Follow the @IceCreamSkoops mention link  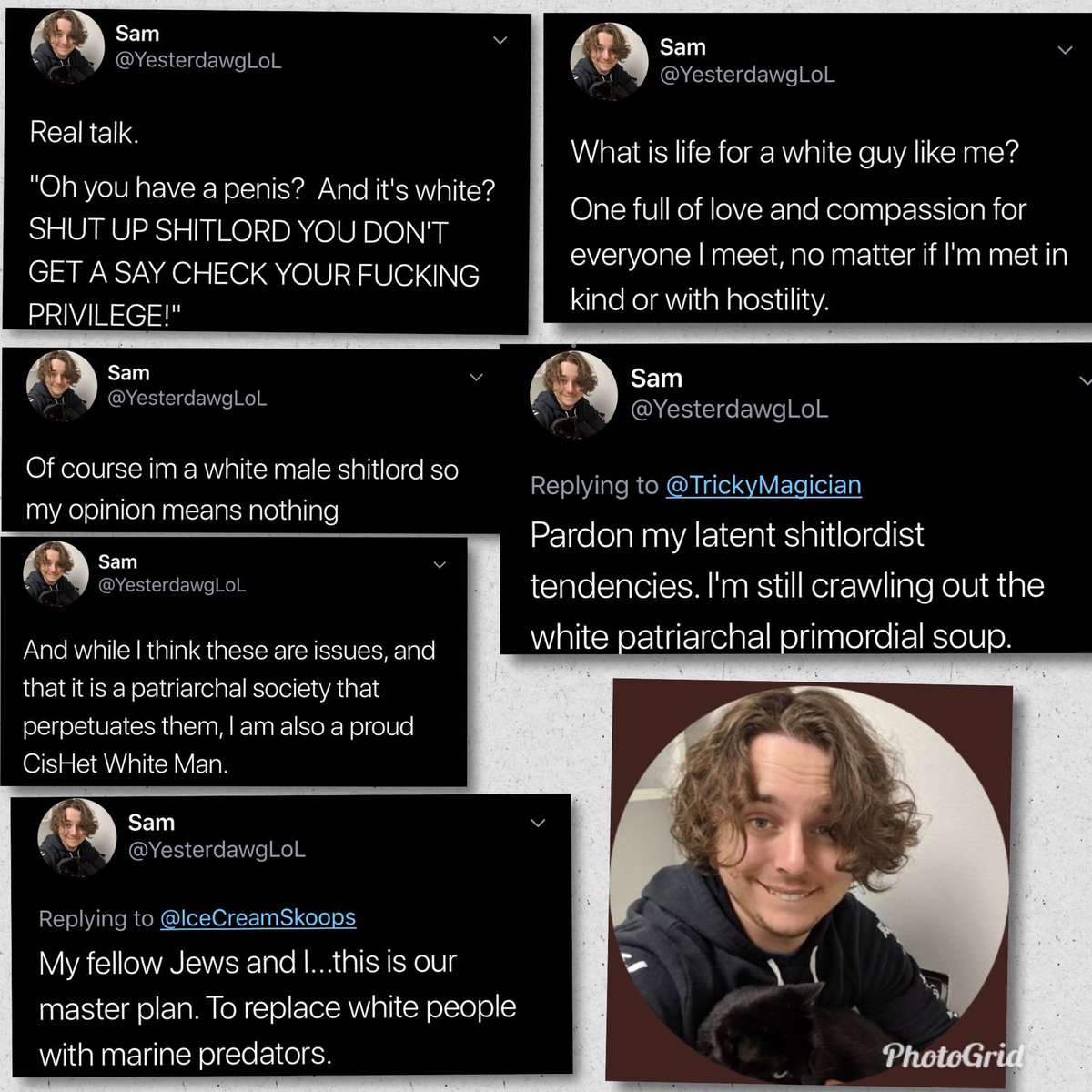click(258, 918)
